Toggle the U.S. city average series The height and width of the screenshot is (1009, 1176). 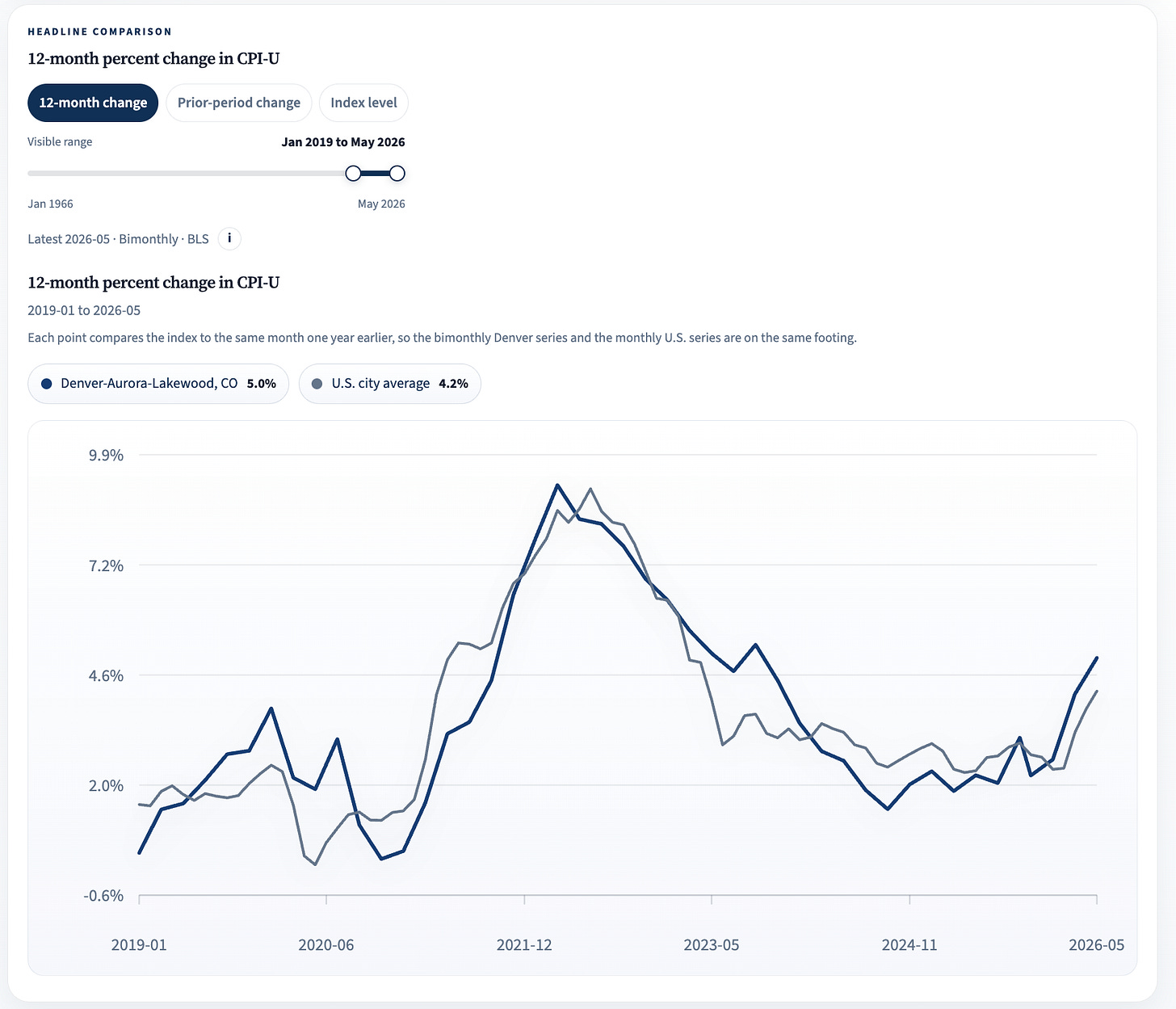(x=390, y=384)
